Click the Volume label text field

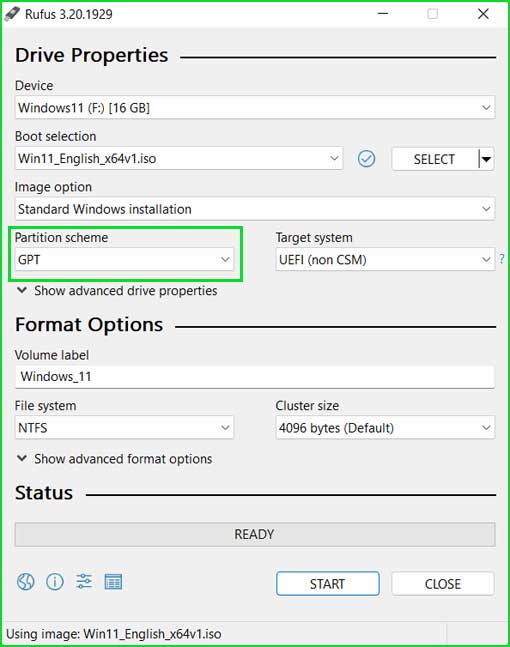point(255,377)
